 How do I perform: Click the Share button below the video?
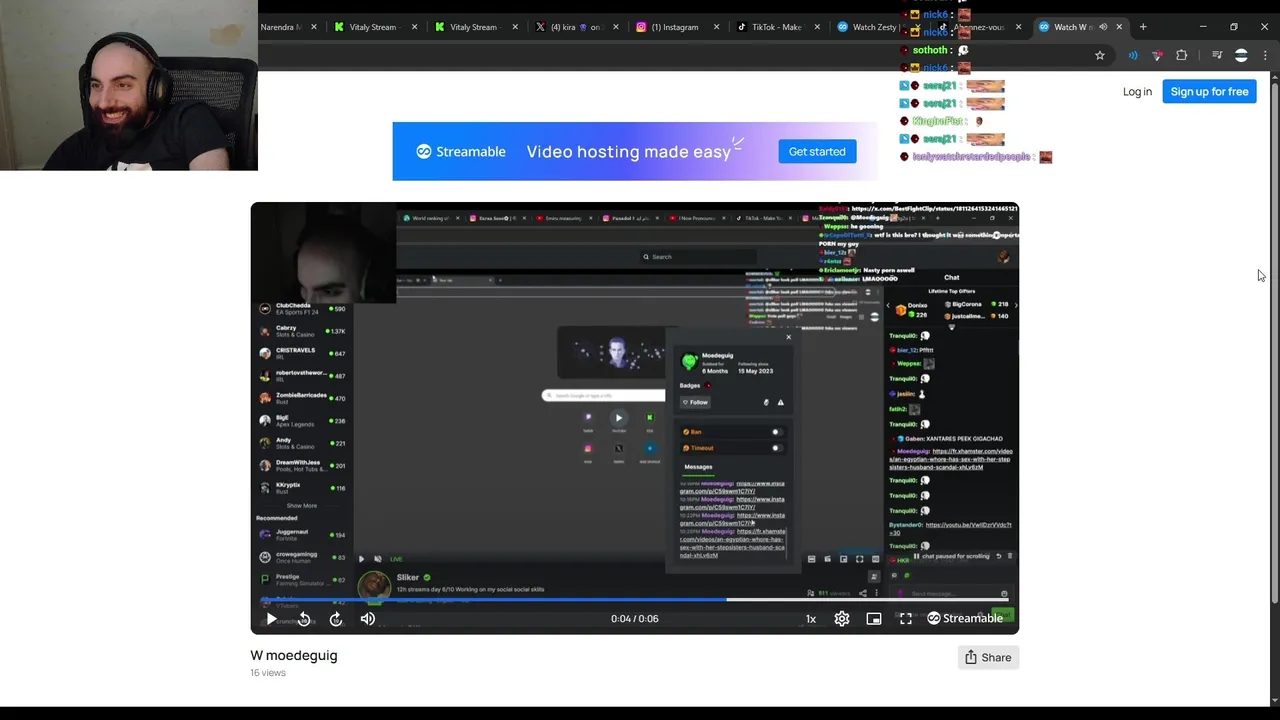pyautogui.click(x=988, y=657)
